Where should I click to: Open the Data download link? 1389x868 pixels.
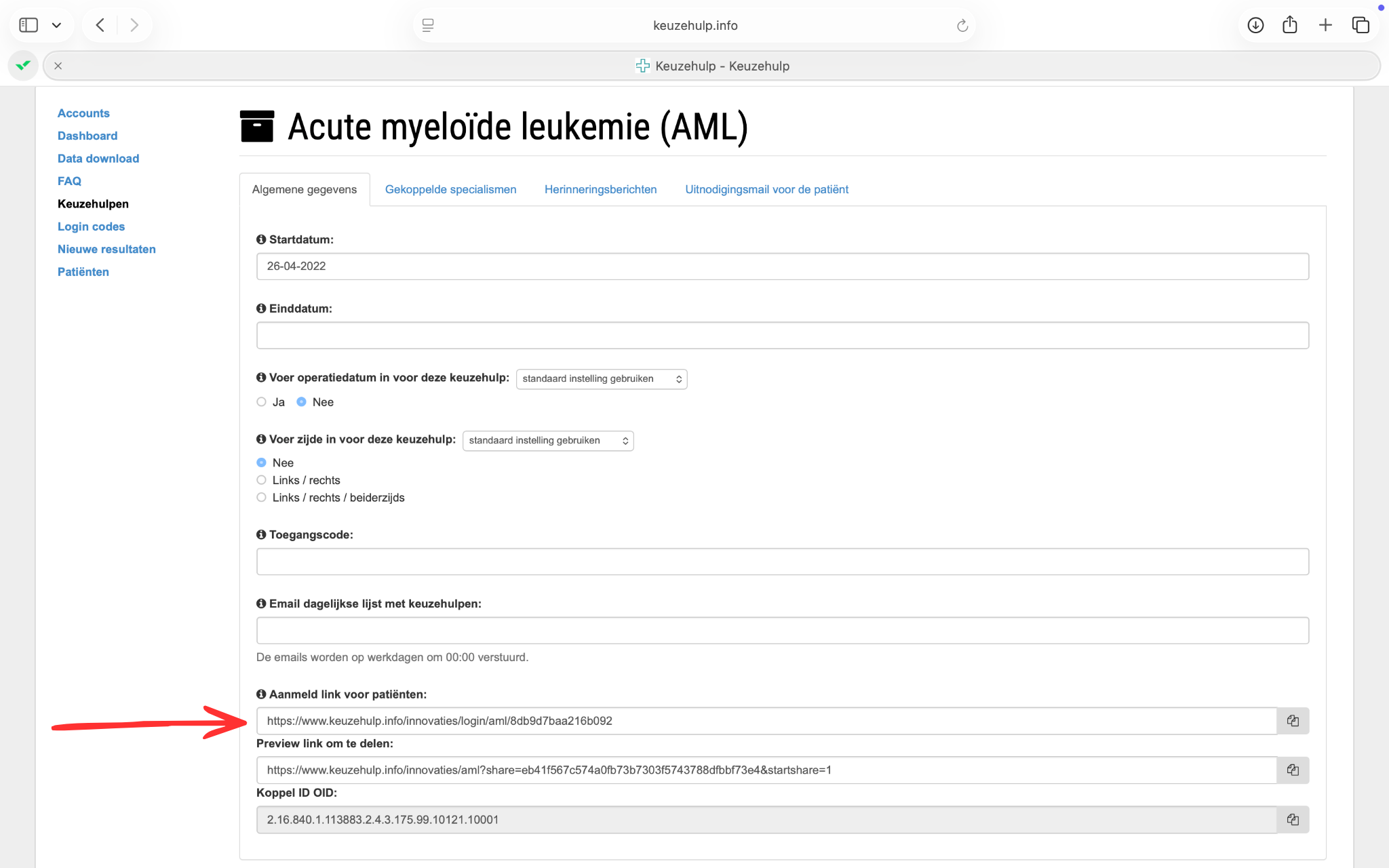click(98, 159)
